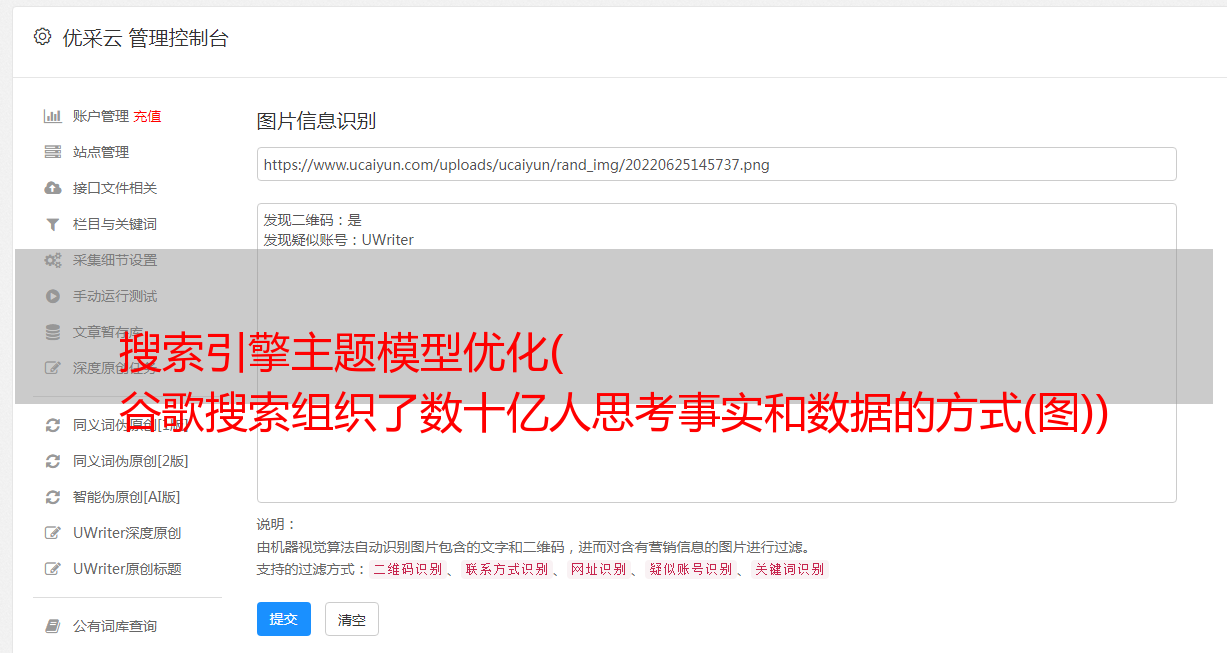Click the refresh icon for 智能伪原创[AI版]
Screen dimensions: 1227x653
(53, 497)
